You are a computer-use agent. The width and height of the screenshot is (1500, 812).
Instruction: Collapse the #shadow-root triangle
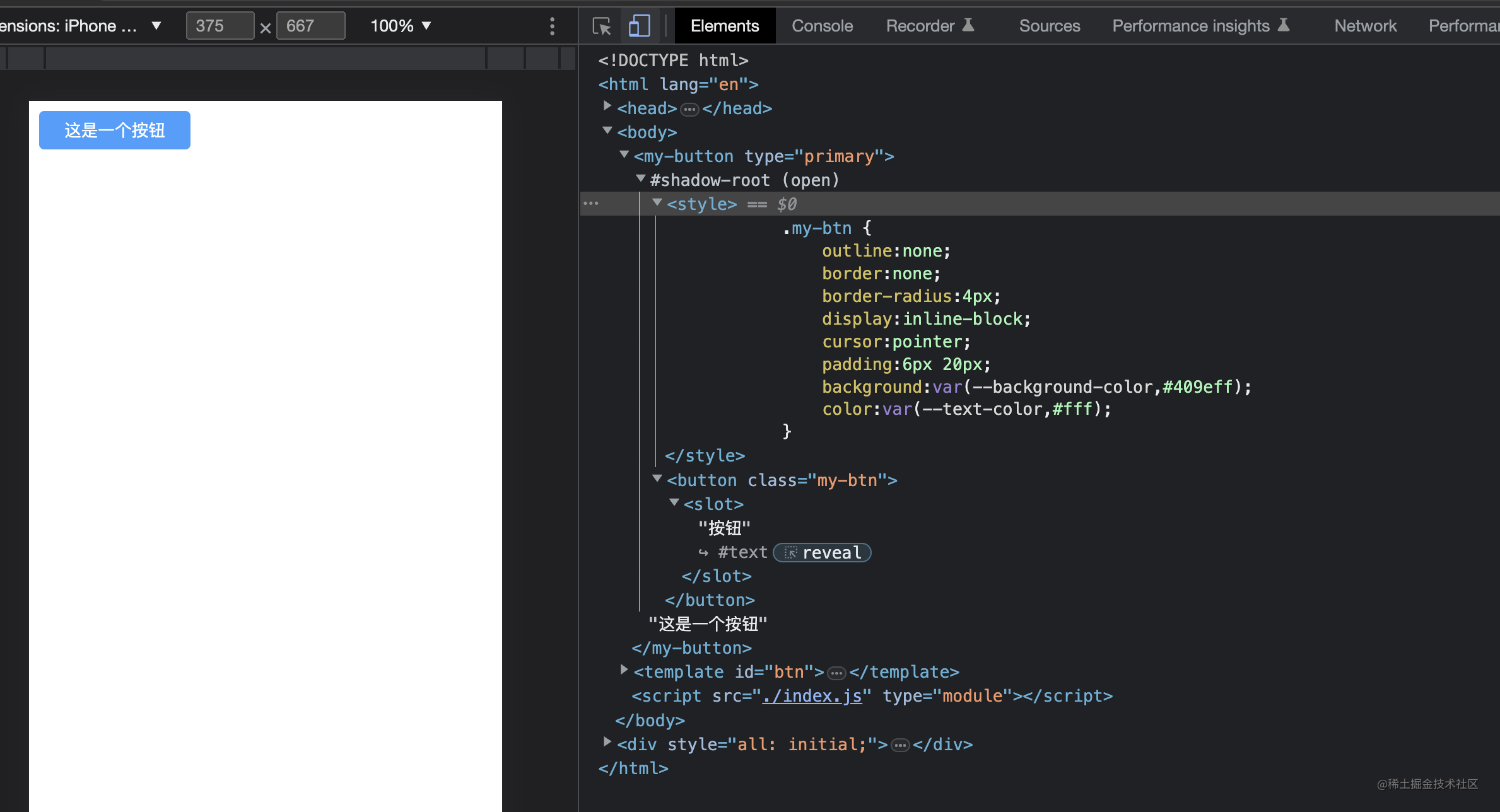click(x=640, y=179)
